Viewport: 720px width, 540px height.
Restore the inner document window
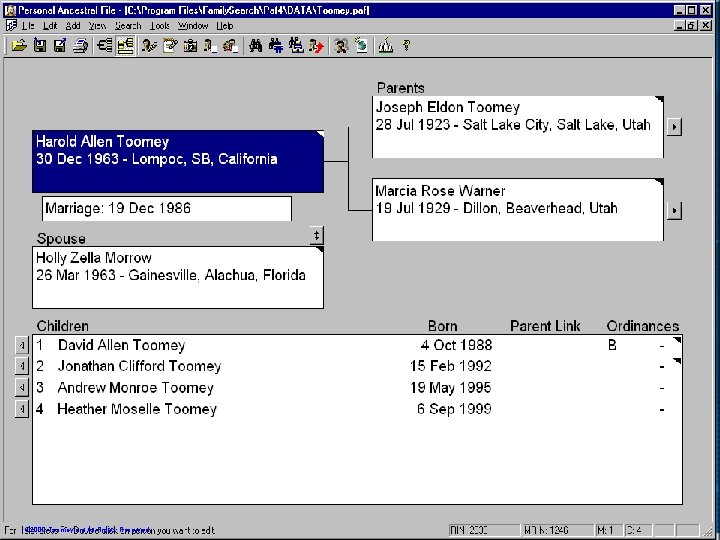click(691, 26)
